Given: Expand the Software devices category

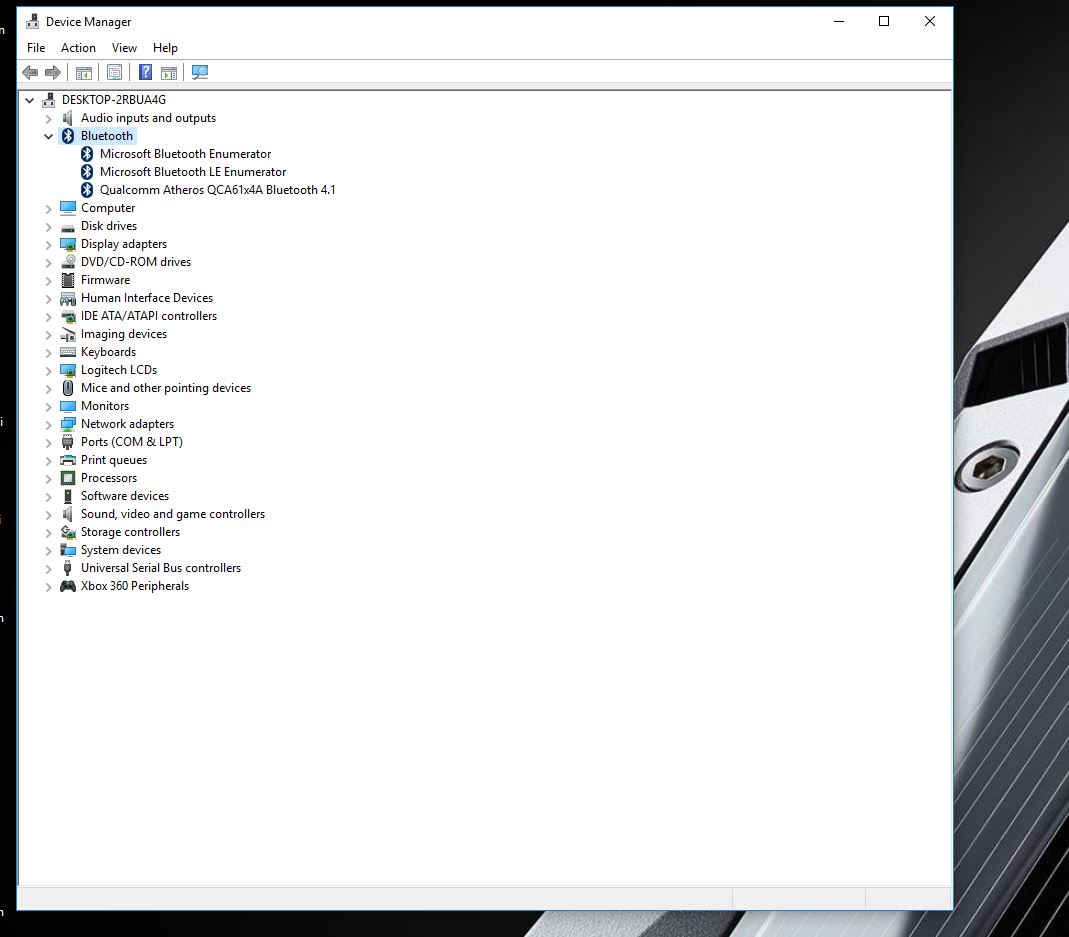Looking at the screenshot, I should (48, 496).
